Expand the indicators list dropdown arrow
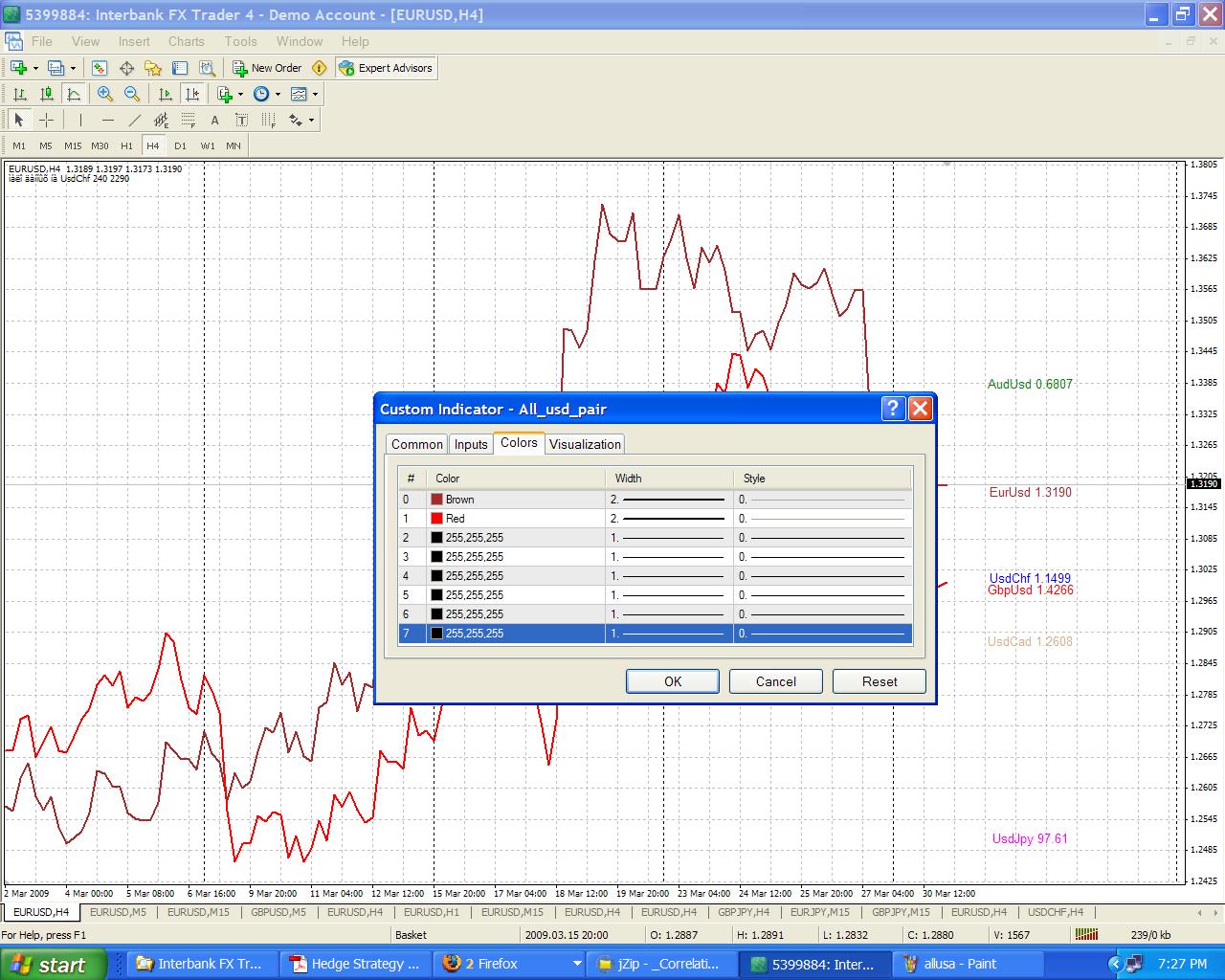Screen dimensions: 1225x980 tap(240, 94)
